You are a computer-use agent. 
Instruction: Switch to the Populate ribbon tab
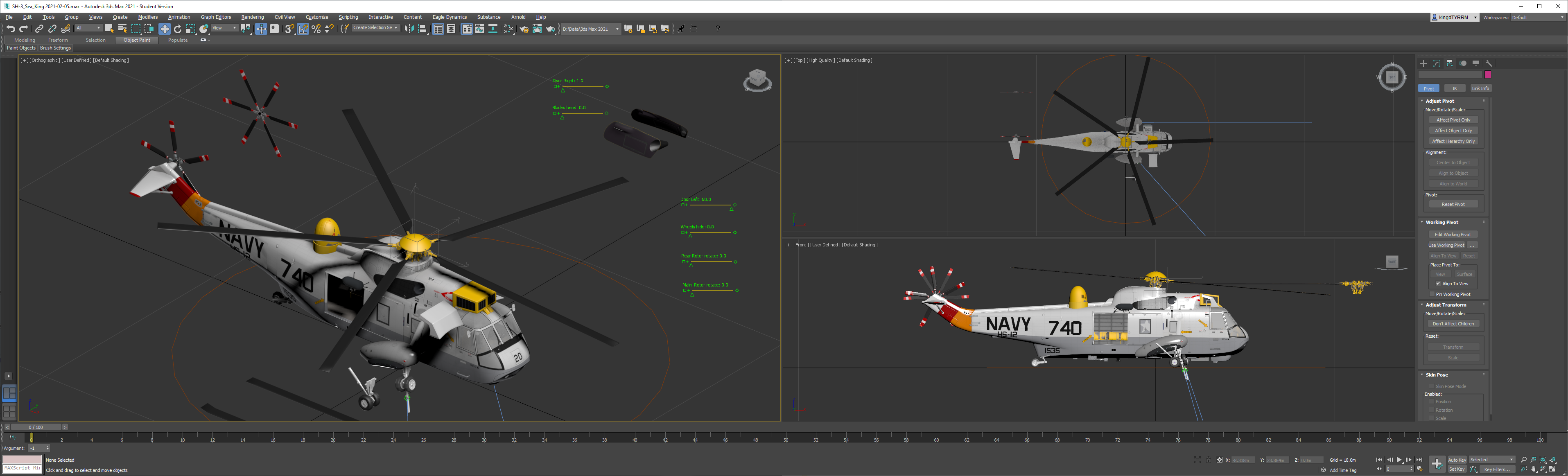[x=178, y=40]
